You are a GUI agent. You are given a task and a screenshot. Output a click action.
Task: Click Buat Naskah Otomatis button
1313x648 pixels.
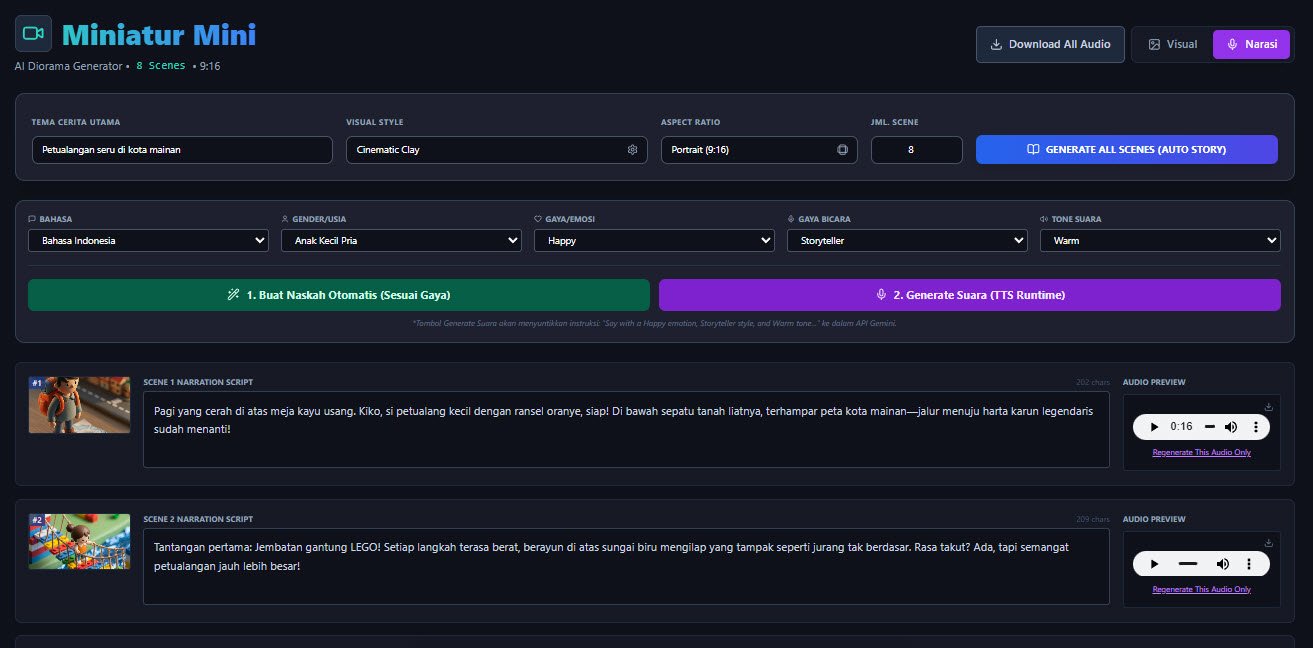pos(339,295)
